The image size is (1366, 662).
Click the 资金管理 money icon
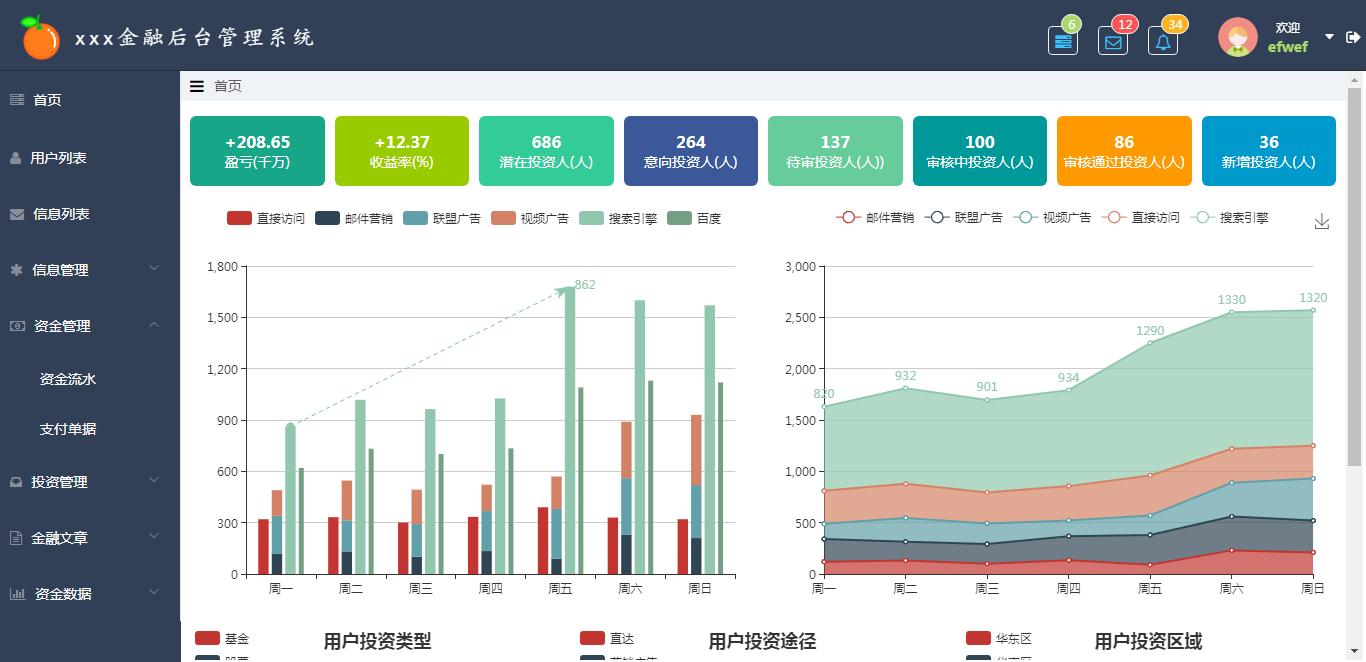tap(17, 326)
